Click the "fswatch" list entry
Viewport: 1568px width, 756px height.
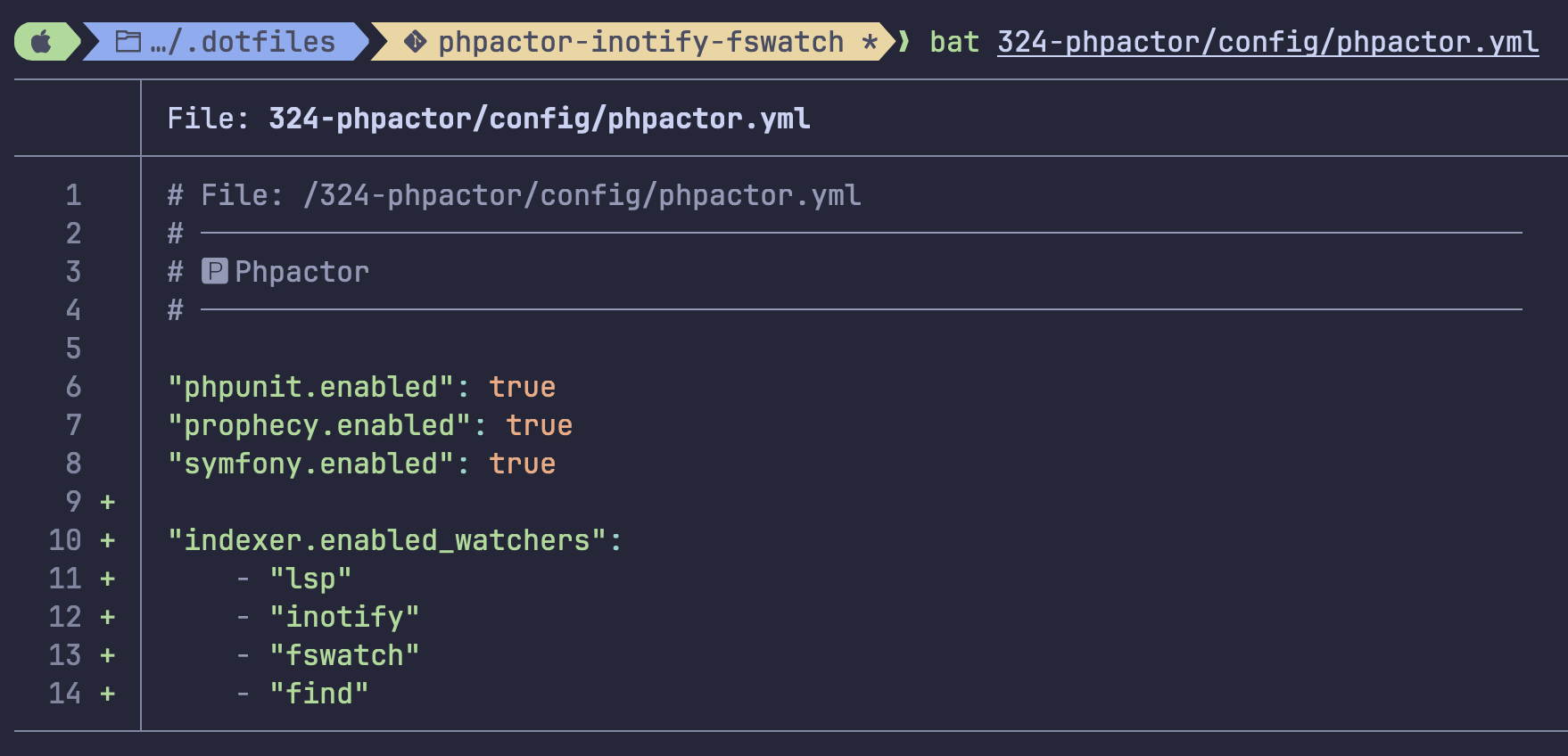point(345,655)
